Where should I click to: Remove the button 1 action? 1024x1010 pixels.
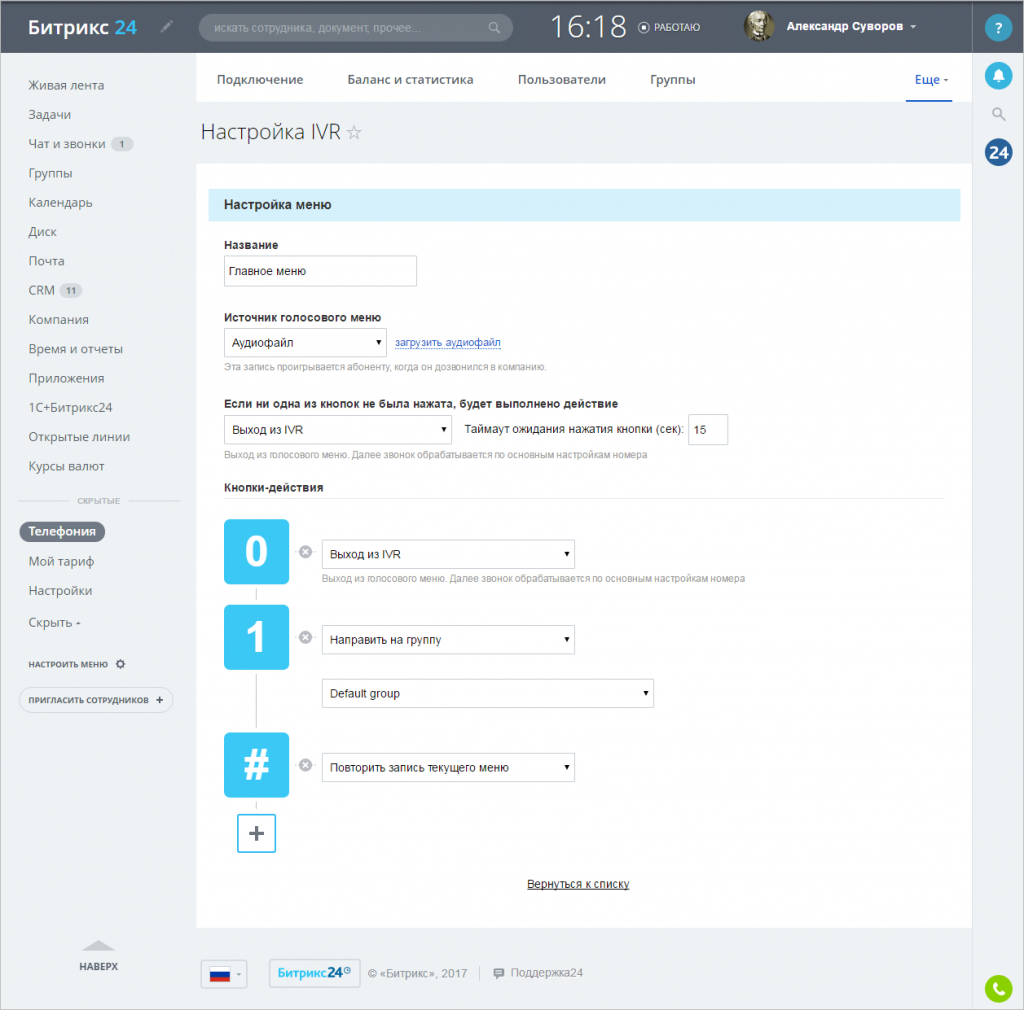[305, 637]
